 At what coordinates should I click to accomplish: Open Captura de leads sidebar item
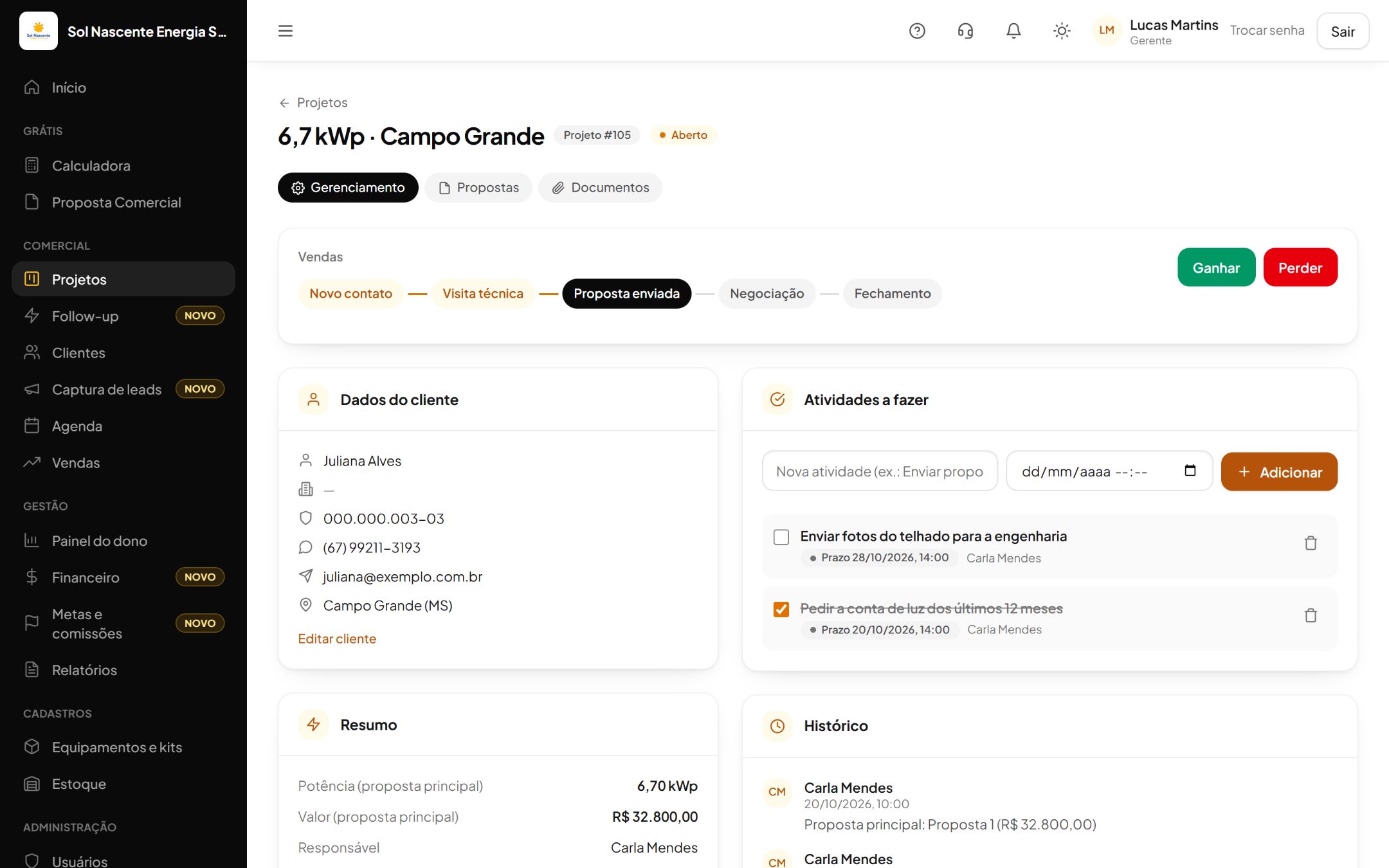[123, 390]
